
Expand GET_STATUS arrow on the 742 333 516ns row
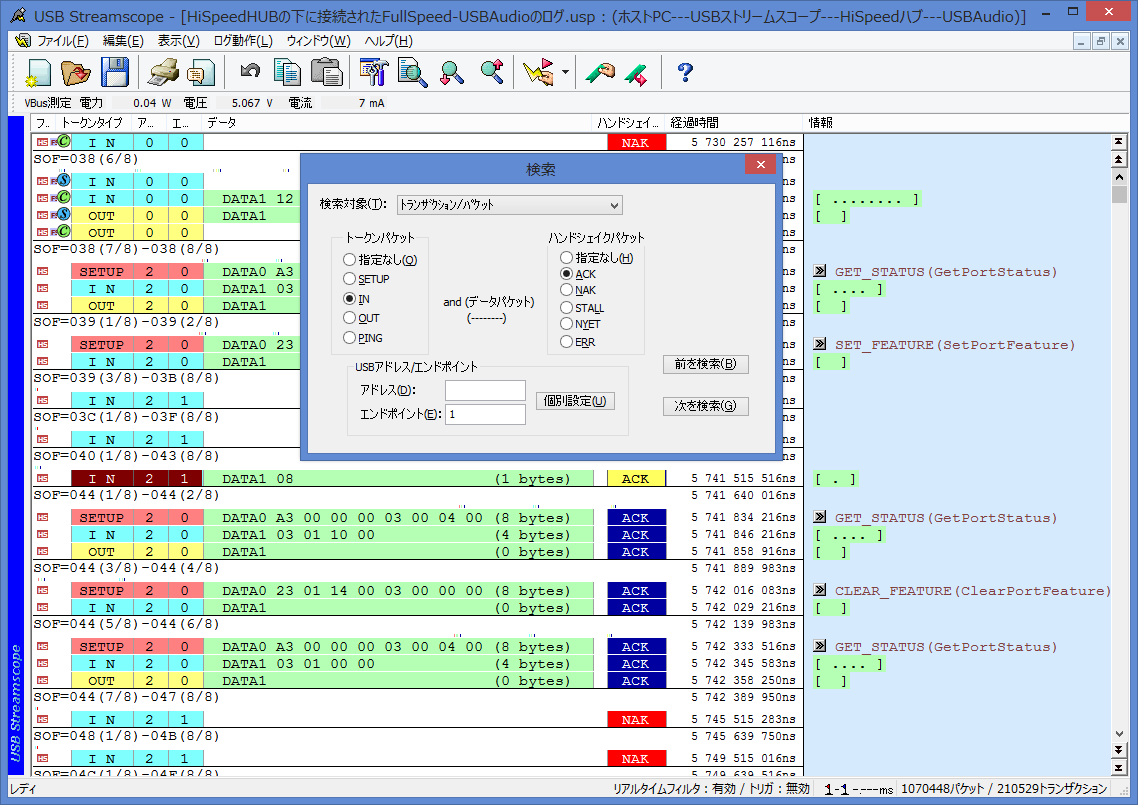click(x=820, y=646)
